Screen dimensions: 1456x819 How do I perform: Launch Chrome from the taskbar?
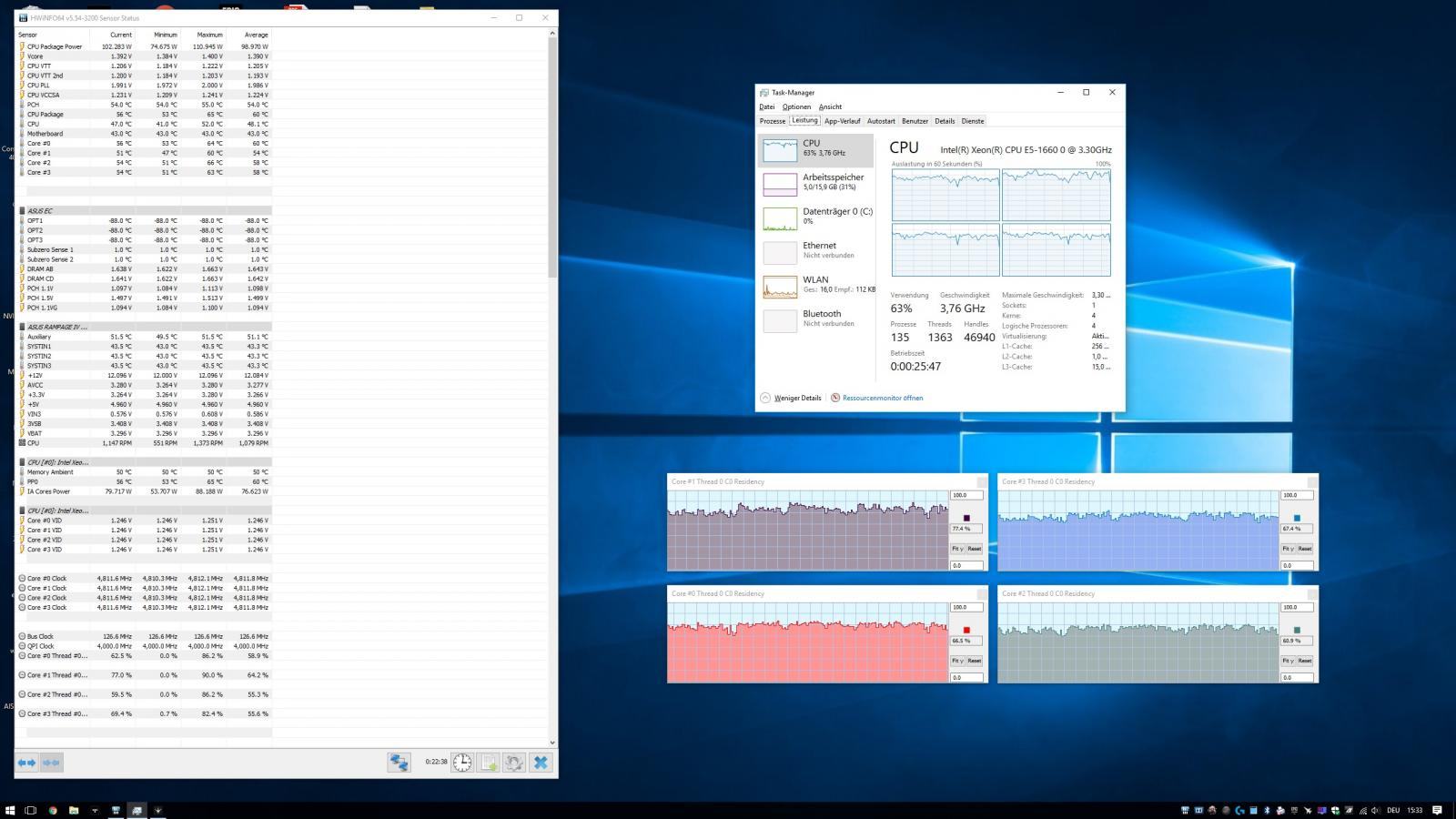coord(53,810)
